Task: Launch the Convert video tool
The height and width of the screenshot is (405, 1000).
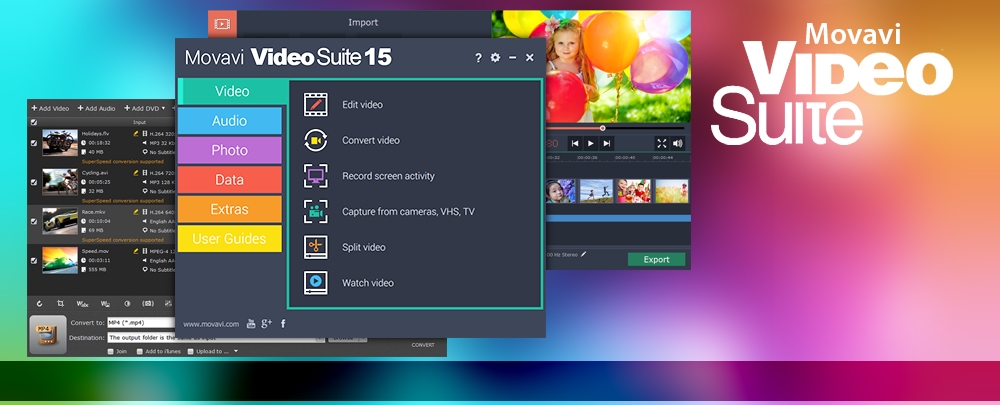Action: (x=351, y=140)
